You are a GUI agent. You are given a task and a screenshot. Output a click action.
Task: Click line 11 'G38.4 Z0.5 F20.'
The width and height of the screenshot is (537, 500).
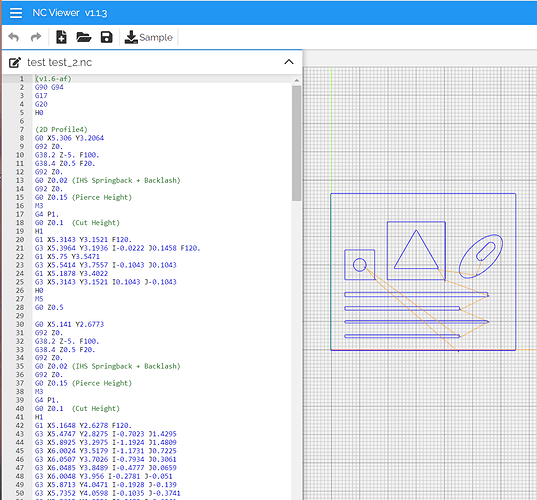[x=65, y=163]
